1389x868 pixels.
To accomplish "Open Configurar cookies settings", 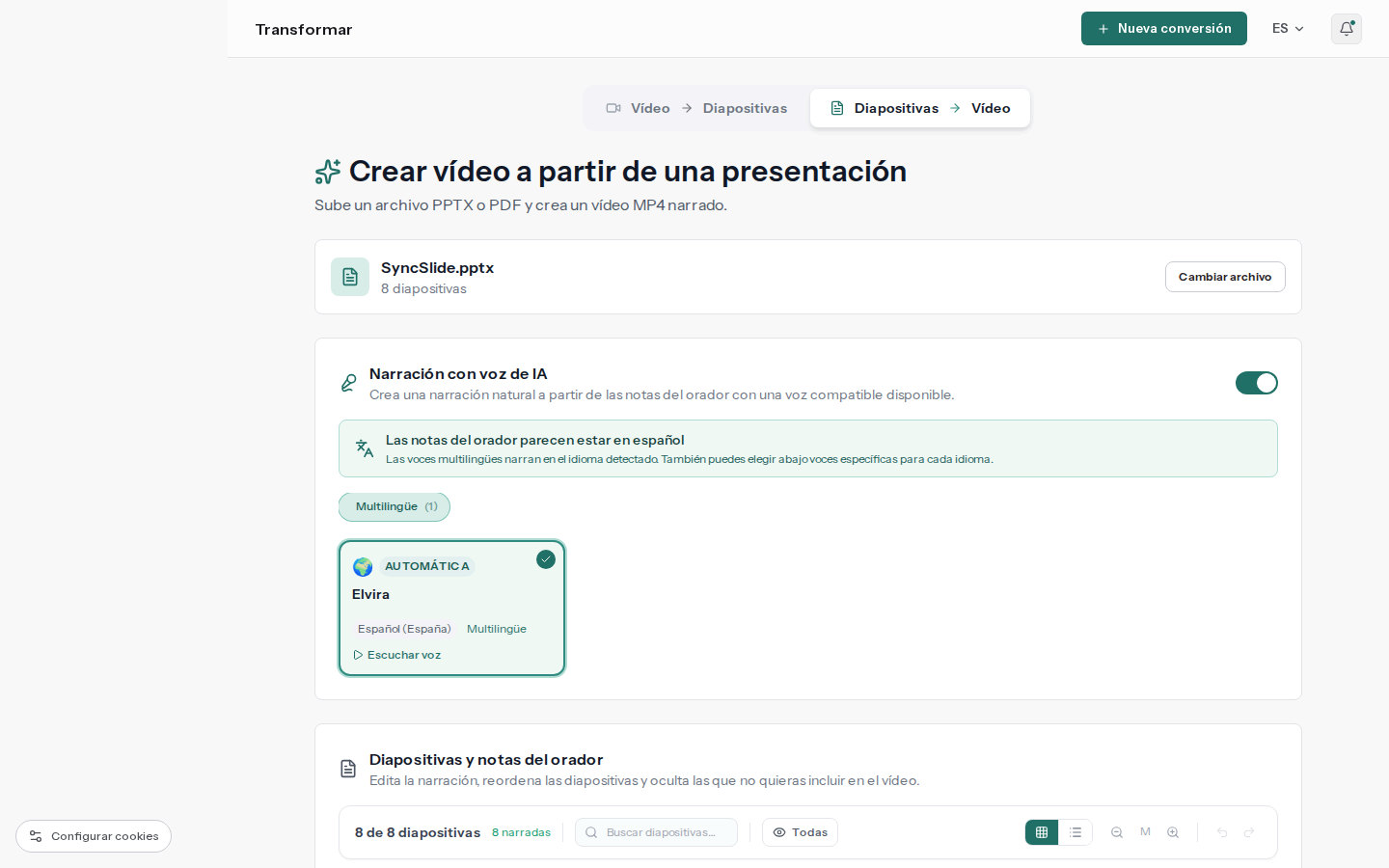I will [94, 836].
